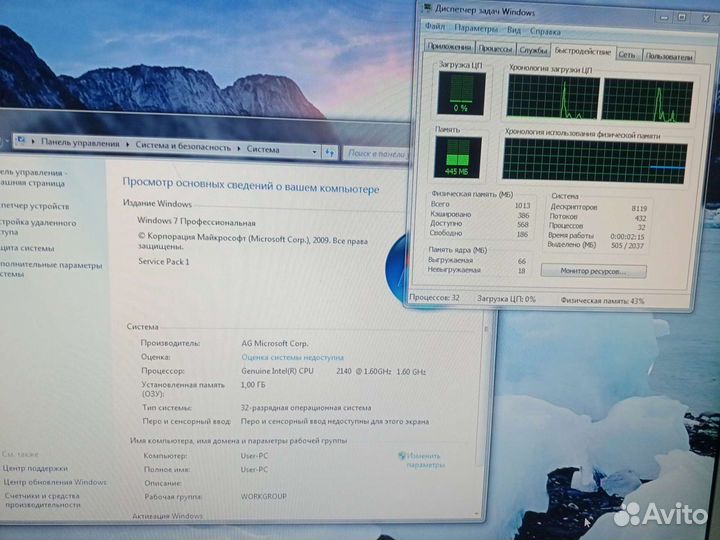The width and height of the screenshot is (720, 540).
Task: Switch to the Службы tab
Action: tap(533, 50)
